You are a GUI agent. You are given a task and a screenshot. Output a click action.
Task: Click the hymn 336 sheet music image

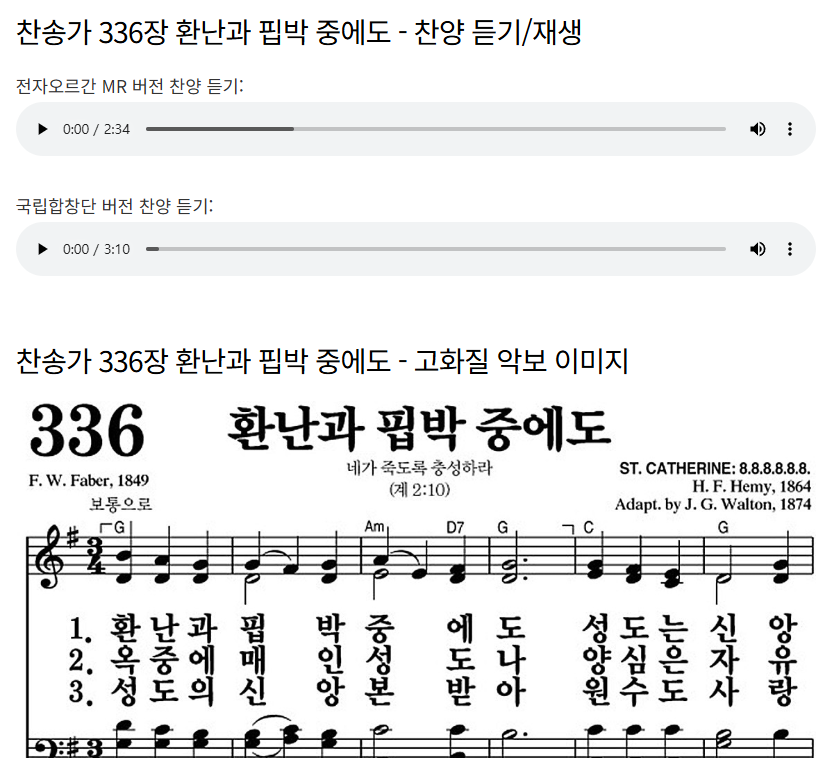pos(420,577)
